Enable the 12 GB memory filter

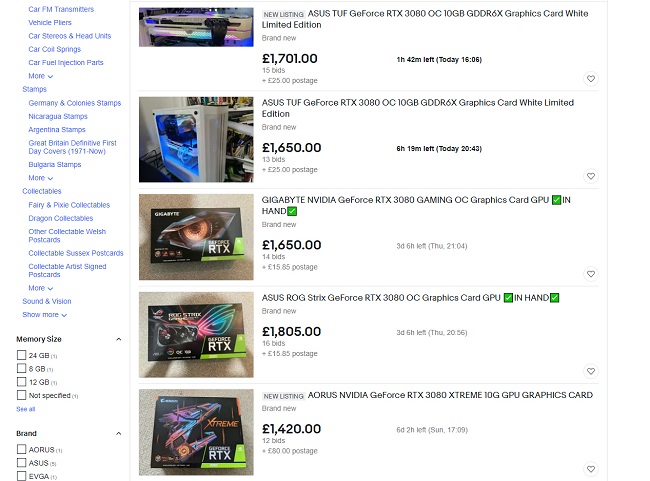tap(21, 381)
